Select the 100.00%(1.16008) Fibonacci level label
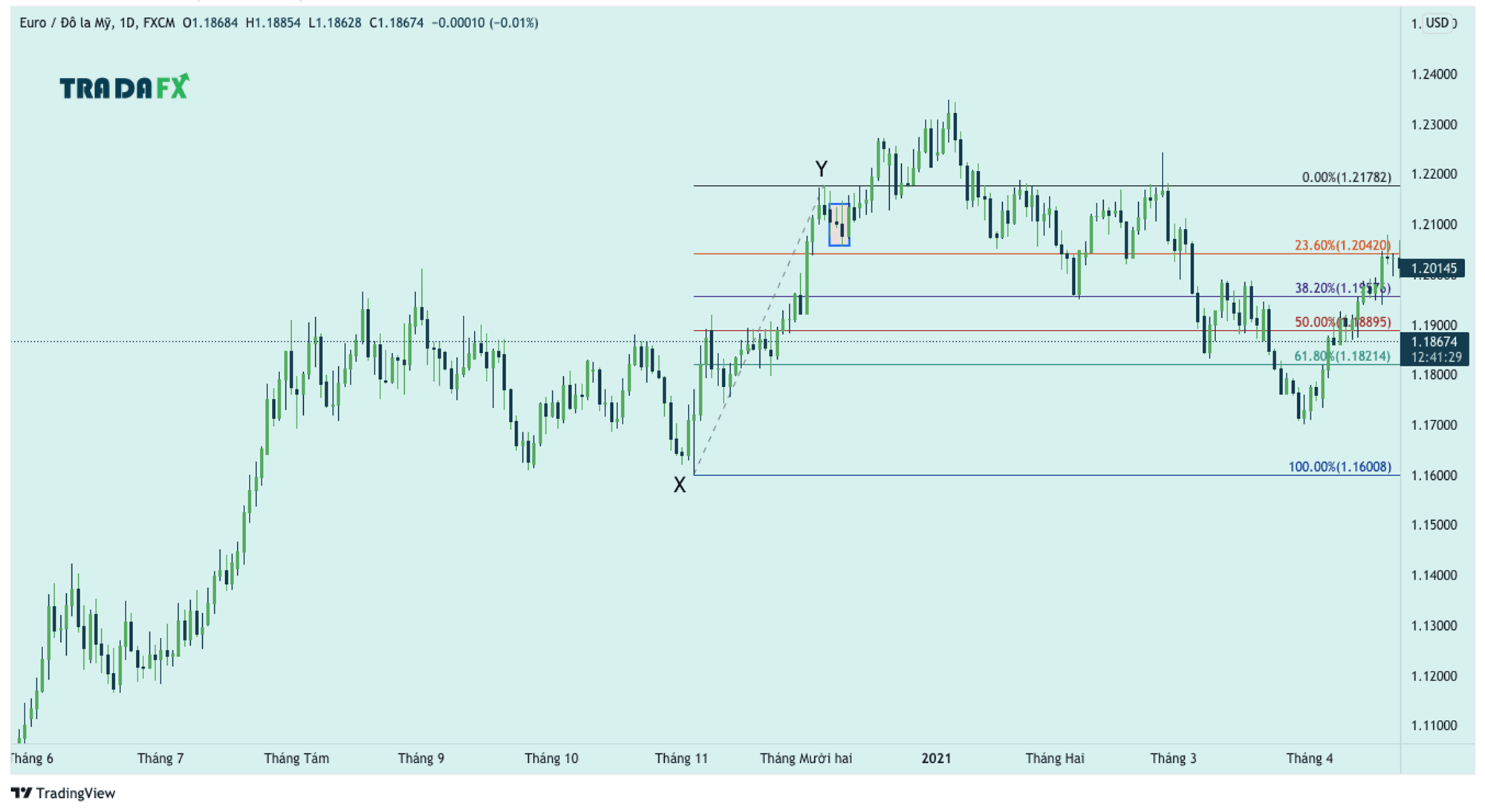This screenshot has height=812, width=1485. tap(1339, 467)
